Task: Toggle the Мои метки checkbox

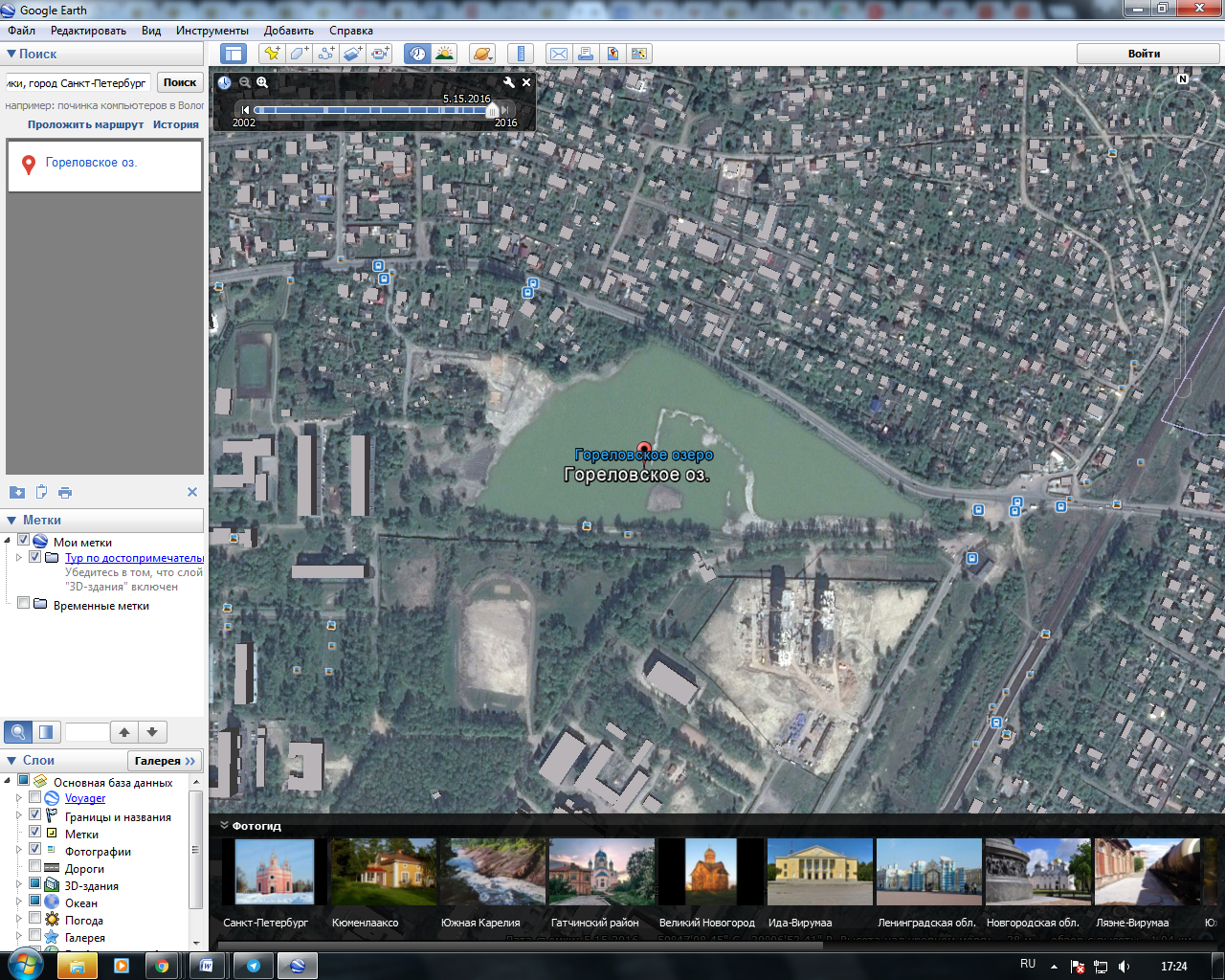Action: pyautogui.click(x=24, y=541)
